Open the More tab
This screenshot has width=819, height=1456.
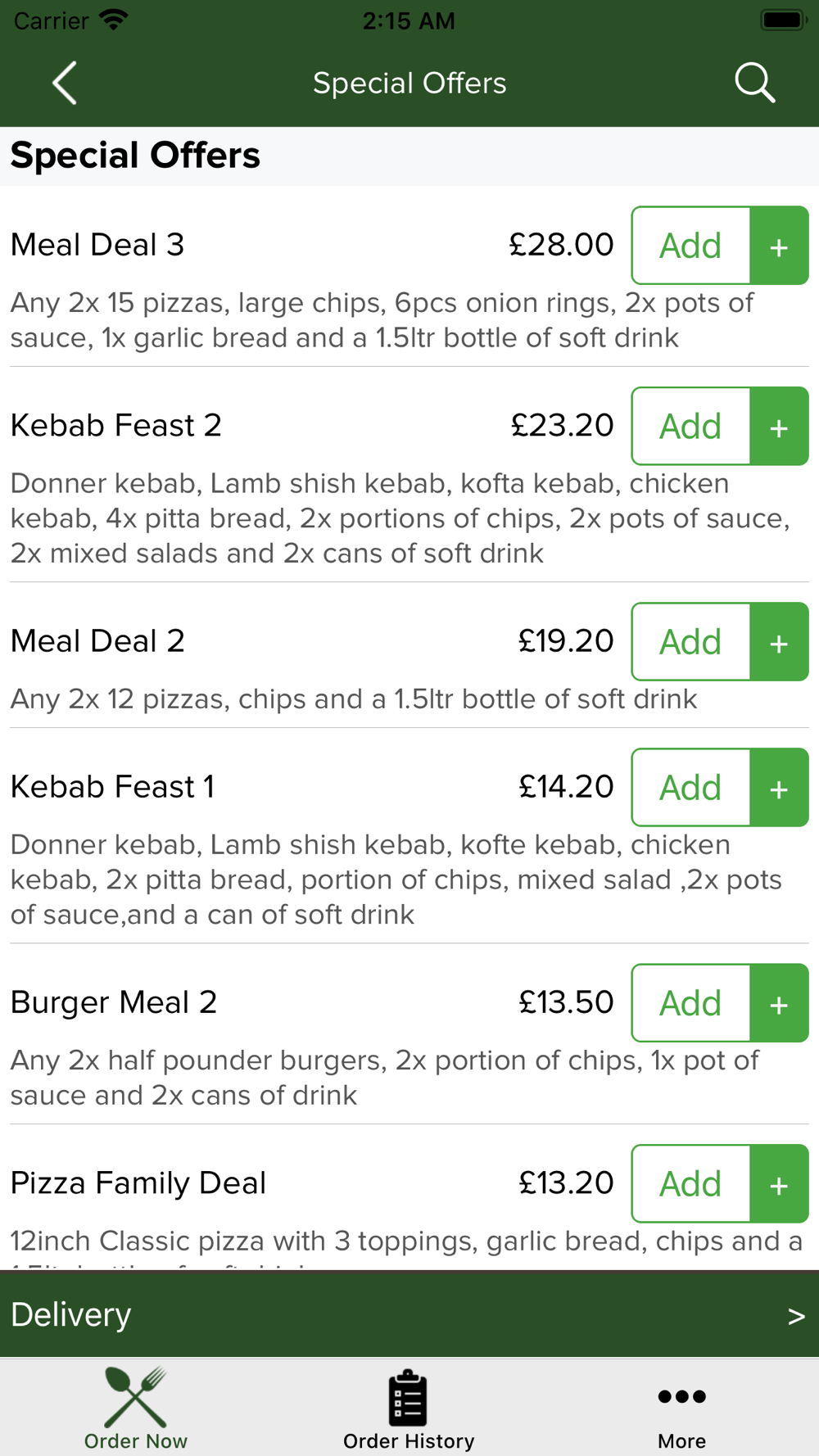[x=681, y=1409]
